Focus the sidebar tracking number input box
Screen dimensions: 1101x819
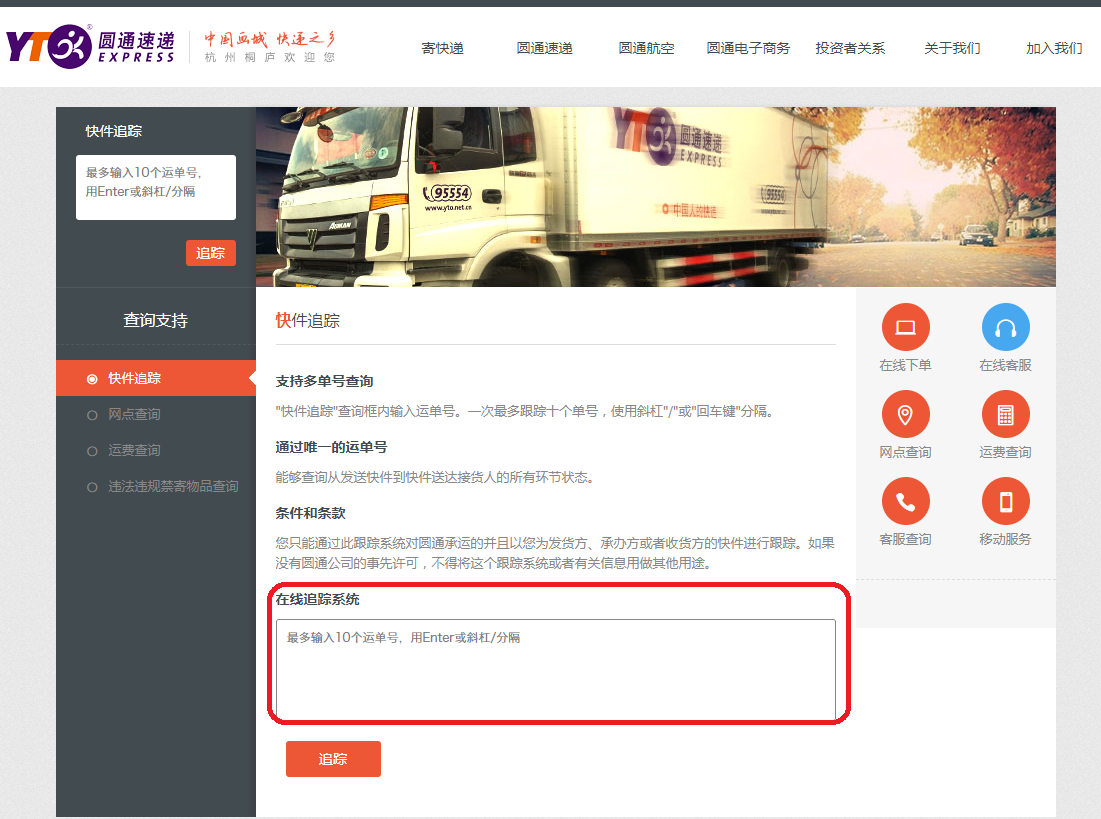[x=156, y=188]
